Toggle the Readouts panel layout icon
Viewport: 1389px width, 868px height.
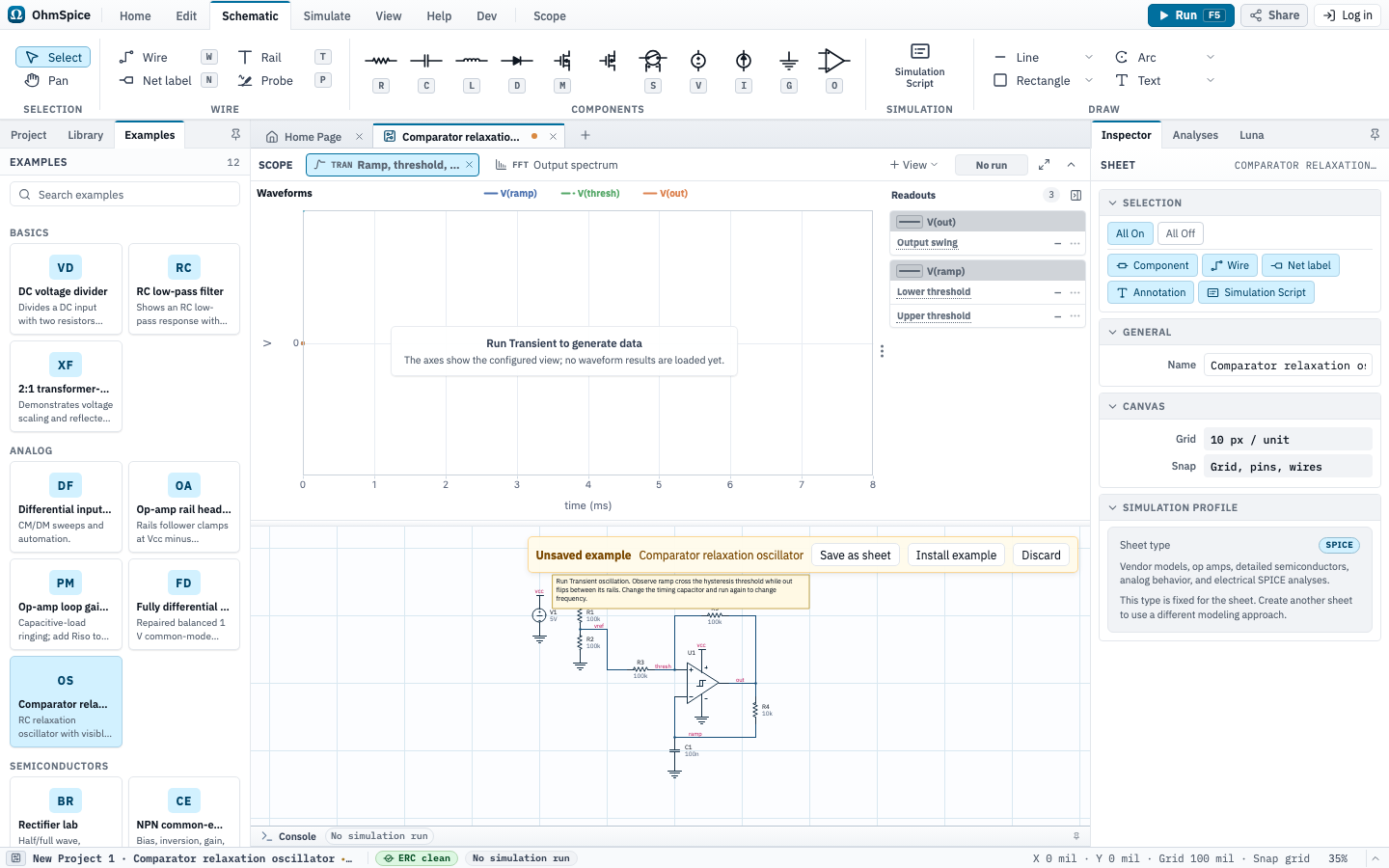point(1076,195)
